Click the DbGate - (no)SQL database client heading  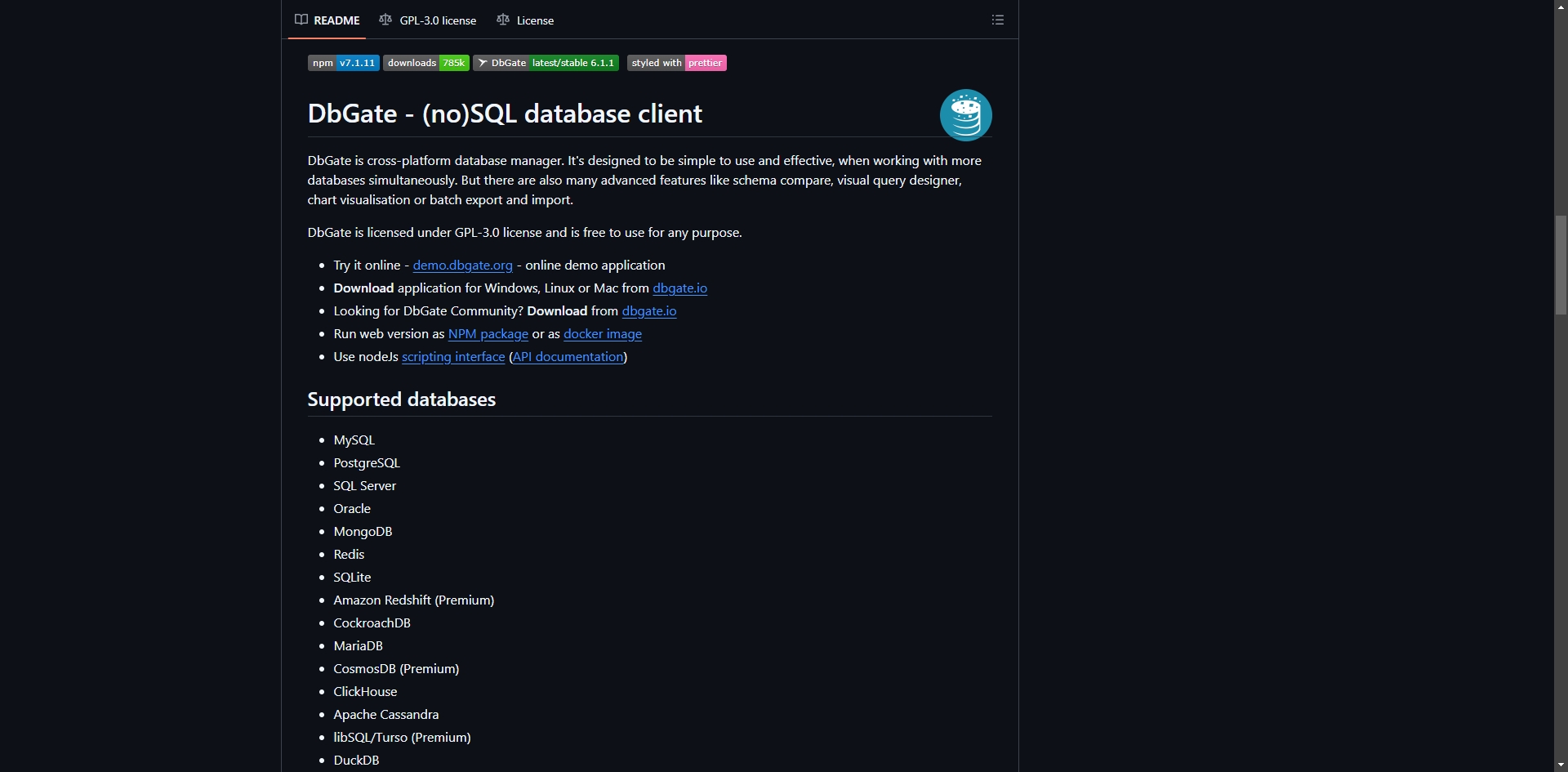[505, 114]
